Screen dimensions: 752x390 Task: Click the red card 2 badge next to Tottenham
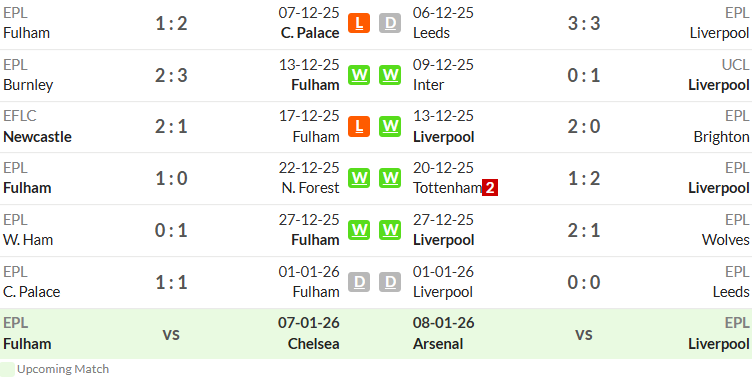coord(490,188)
